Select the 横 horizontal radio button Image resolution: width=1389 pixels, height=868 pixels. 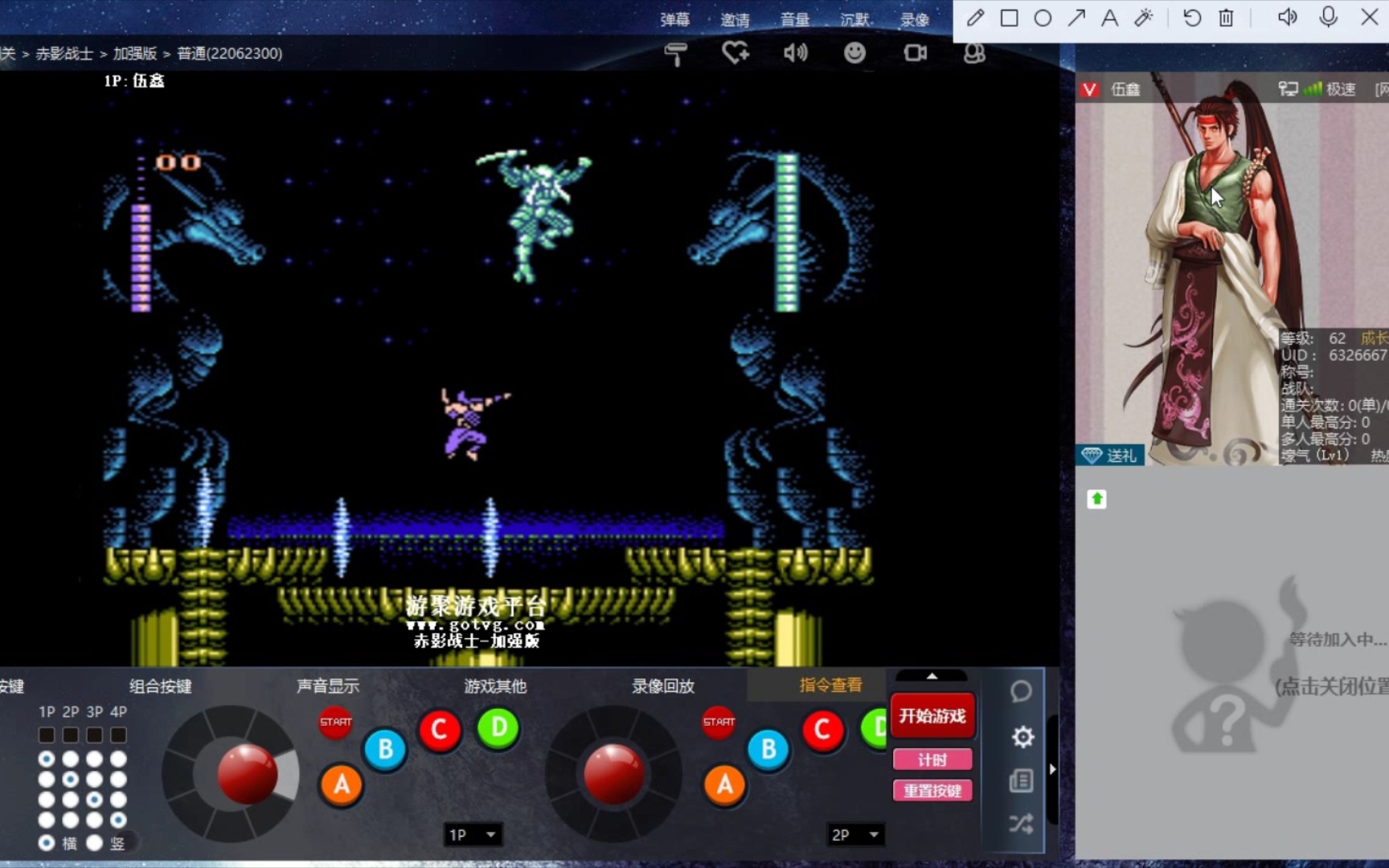47,842
